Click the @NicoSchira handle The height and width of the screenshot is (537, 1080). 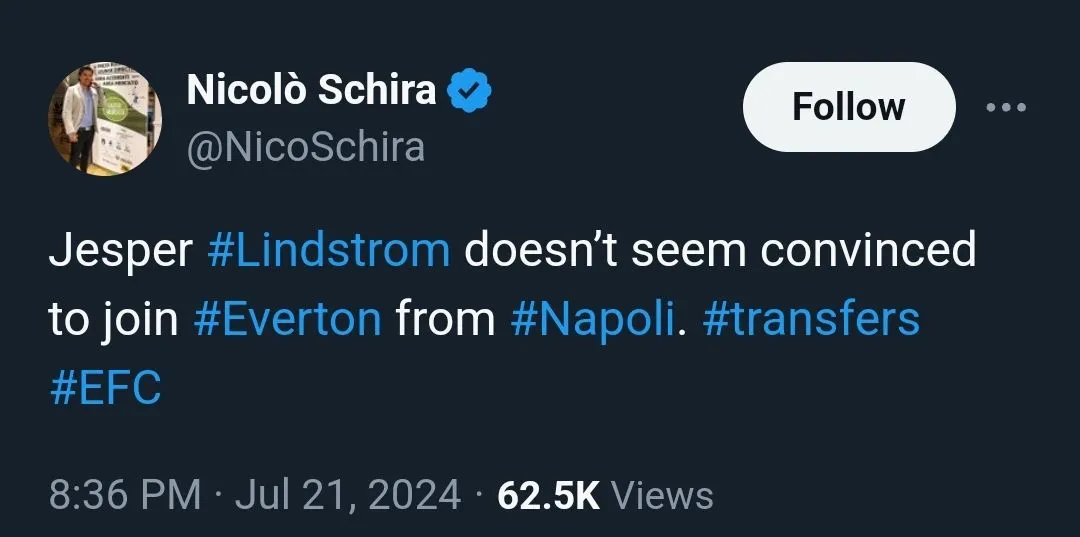pyautogui.click(x=306, y=147)
